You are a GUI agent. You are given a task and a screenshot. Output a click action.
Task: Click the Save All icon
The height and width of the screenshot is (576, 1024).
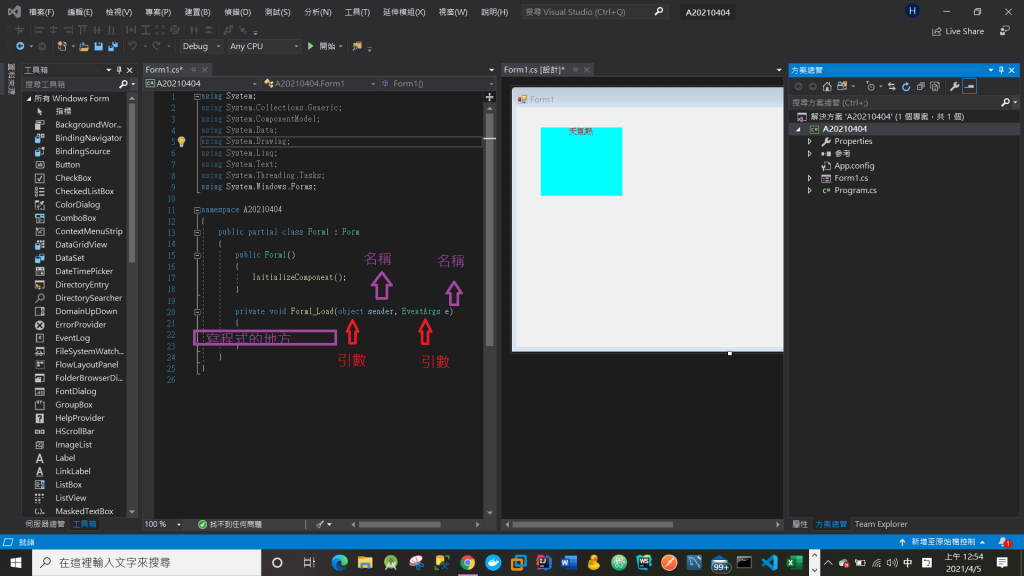pos(113,46)
